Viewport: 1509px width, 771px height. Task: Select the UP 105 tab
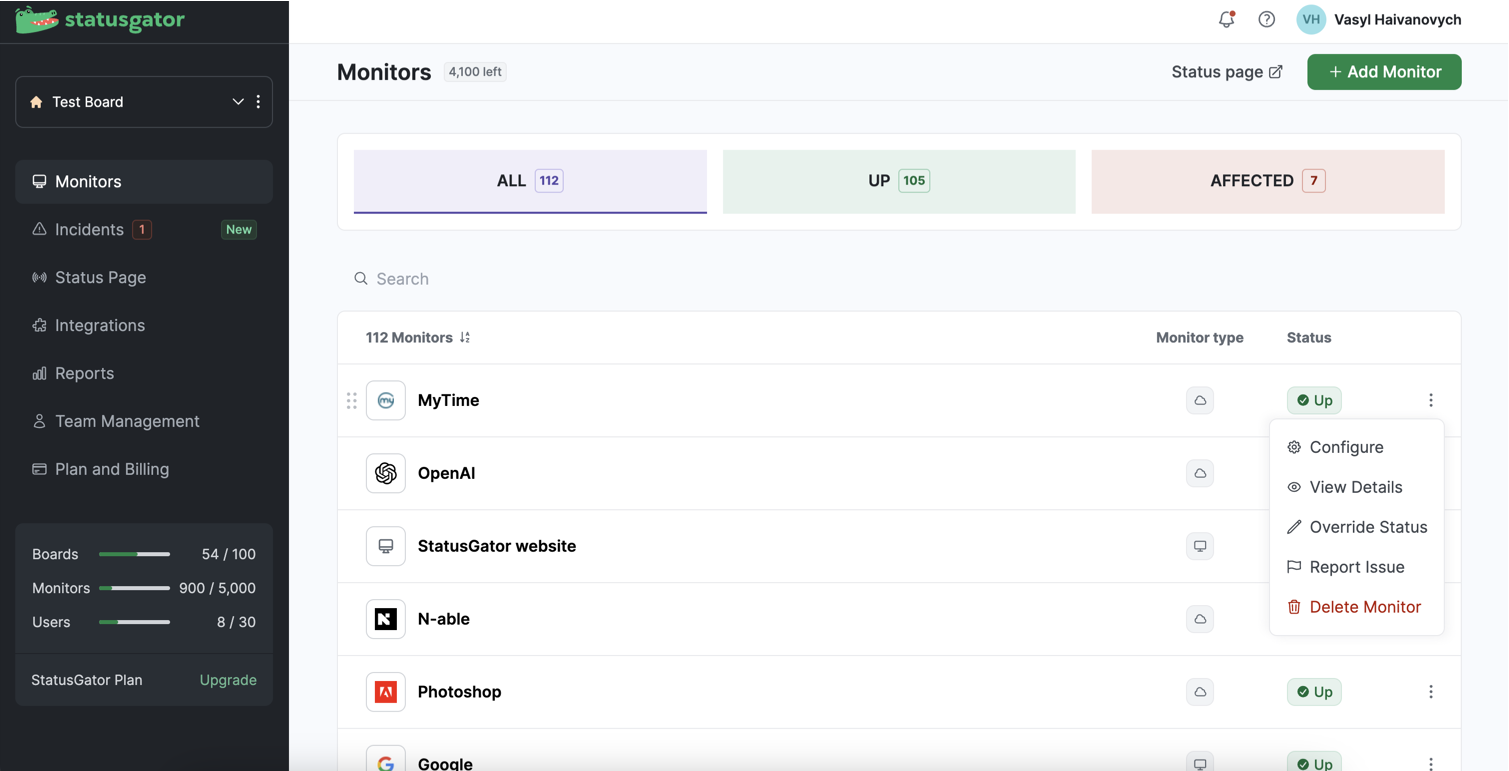click(x=899, y=181)
